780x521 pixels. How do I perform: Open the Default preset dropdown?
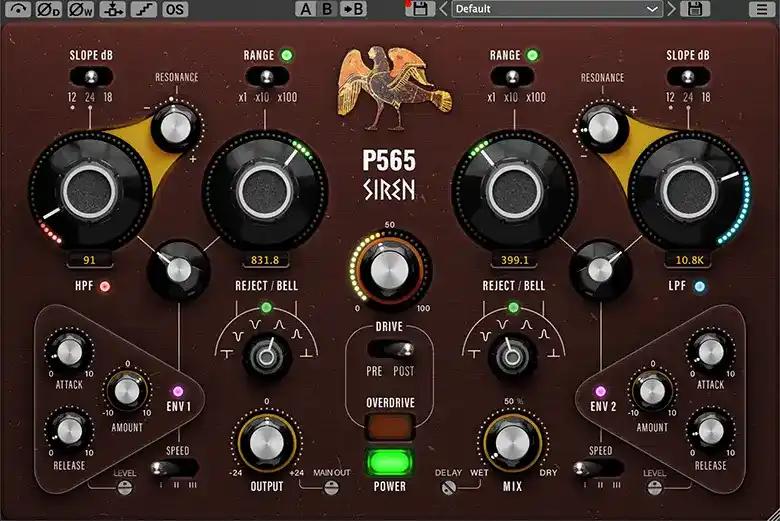click(x=557, y=9)
